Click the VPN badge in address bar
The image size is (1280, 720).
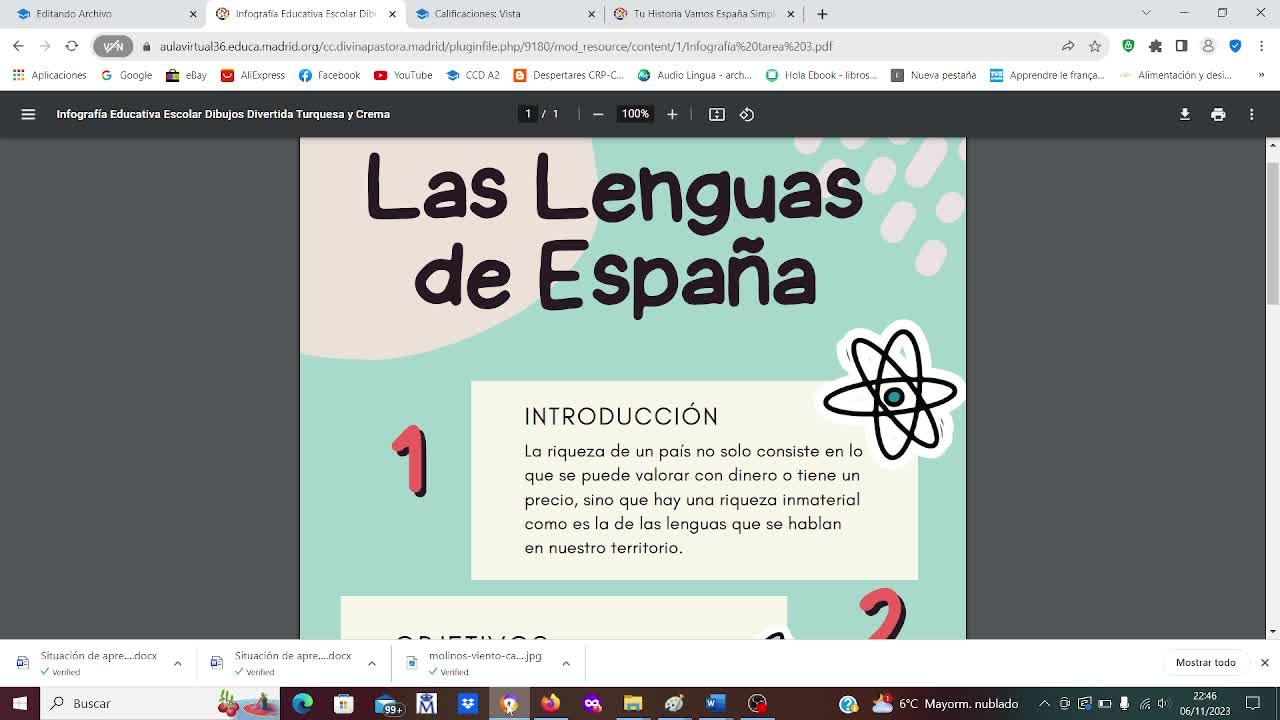click(113, 46)
